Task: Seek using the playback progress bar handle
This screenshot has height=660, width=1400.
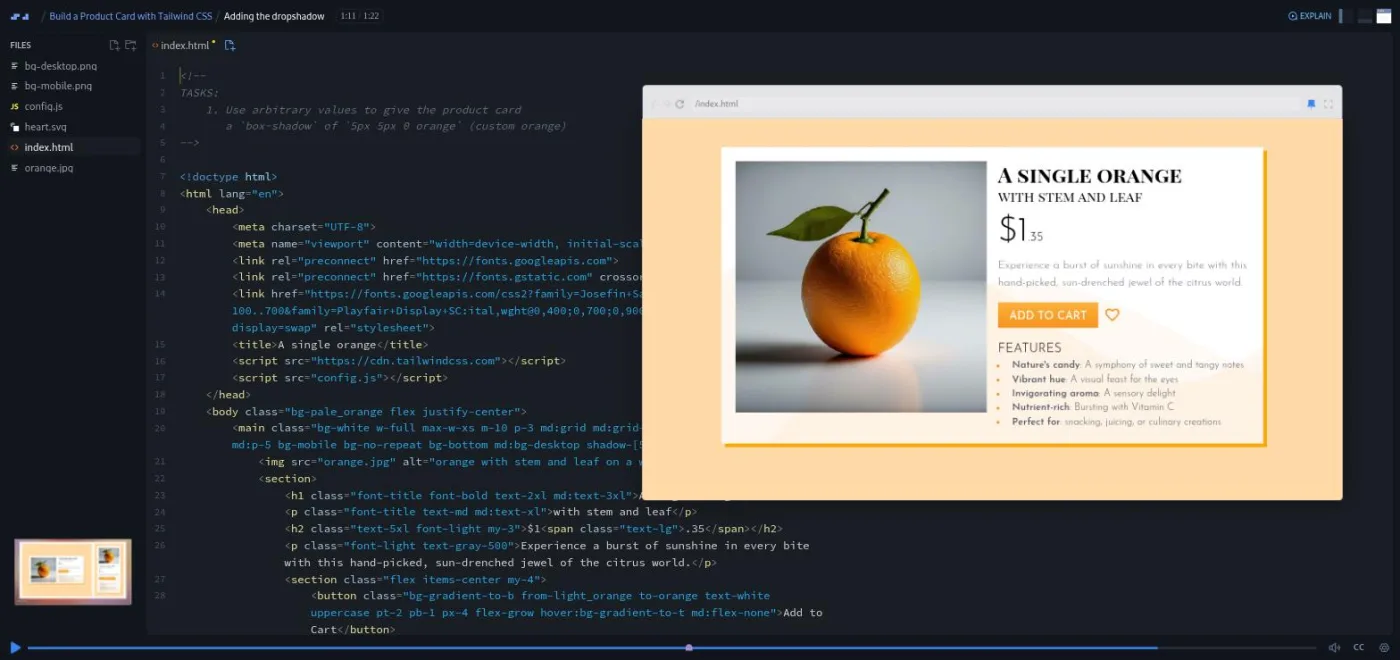Action: (689, 648)
